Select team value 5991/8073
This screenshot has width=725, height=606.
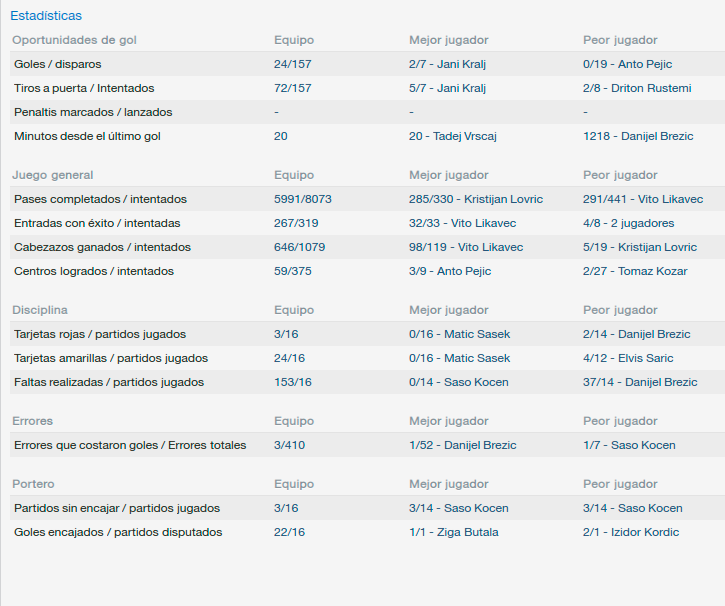tap(302, 199)
